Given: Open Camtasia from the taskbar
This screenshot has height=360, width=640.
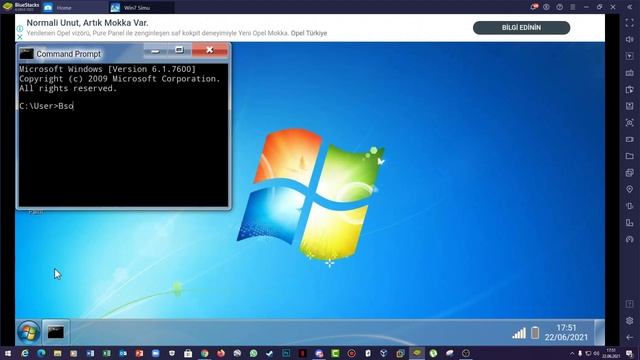Looking at the screenshot, I should click(x=335, y=353).
